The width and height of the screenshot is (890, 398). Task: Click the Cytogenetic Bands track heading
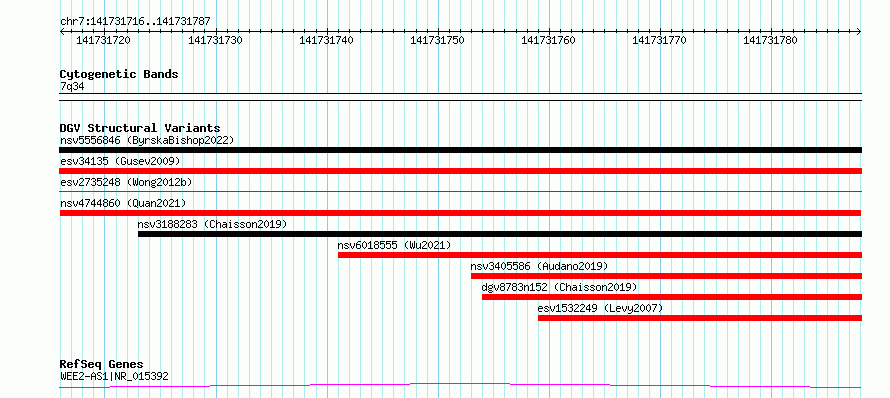[x=119, y=74]
